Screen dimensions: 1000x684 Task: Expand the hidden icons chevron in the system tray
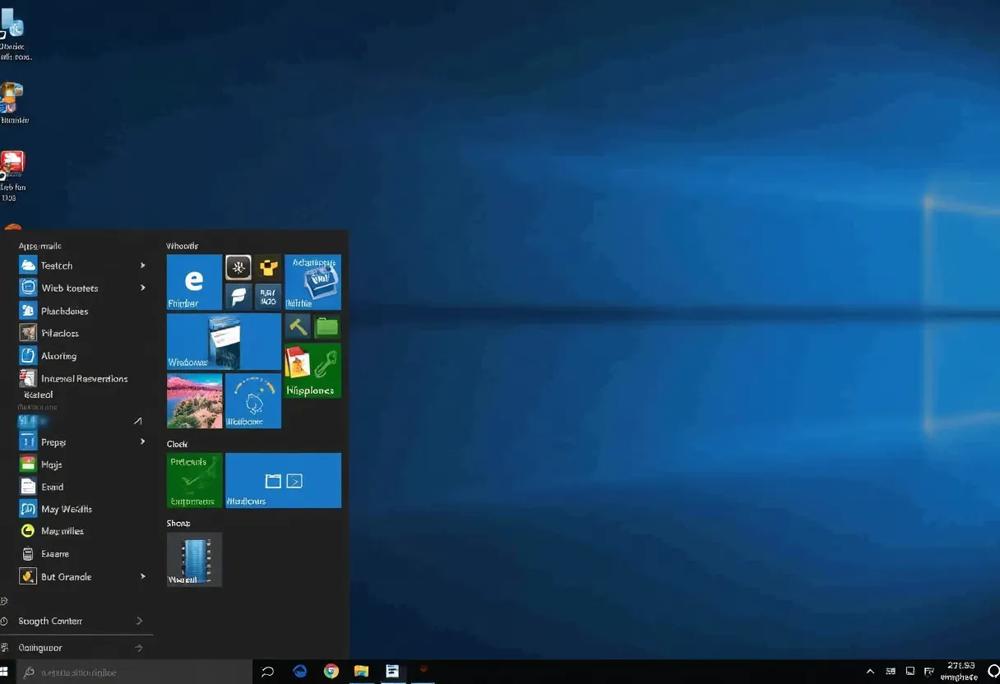tap(869, 671)
